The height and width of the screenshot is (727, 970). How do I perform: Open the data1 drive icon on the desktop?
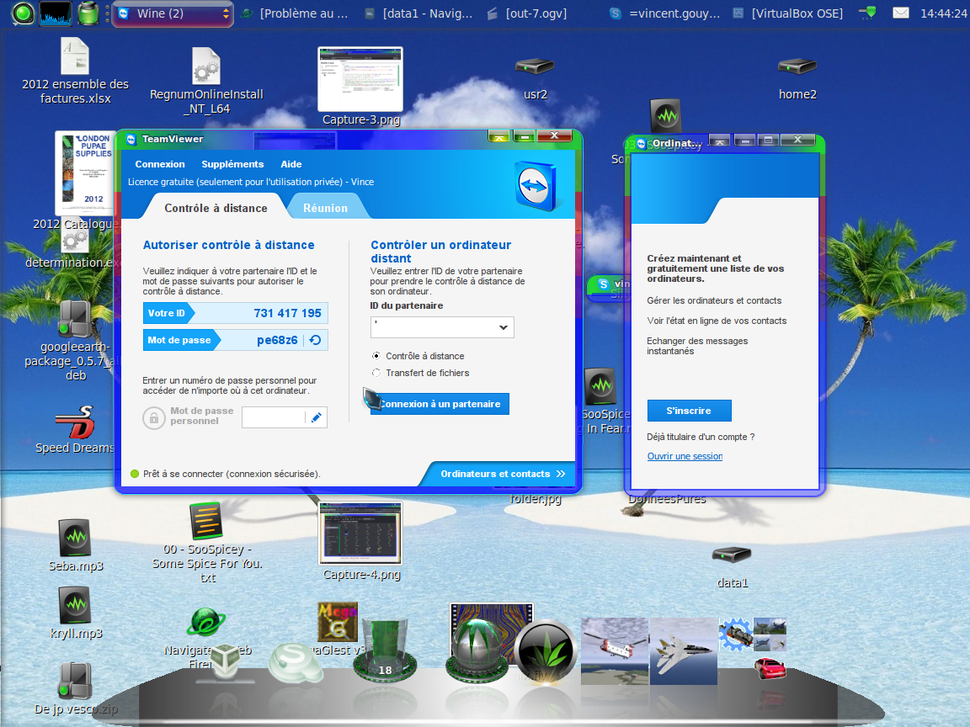click(732, 554)
